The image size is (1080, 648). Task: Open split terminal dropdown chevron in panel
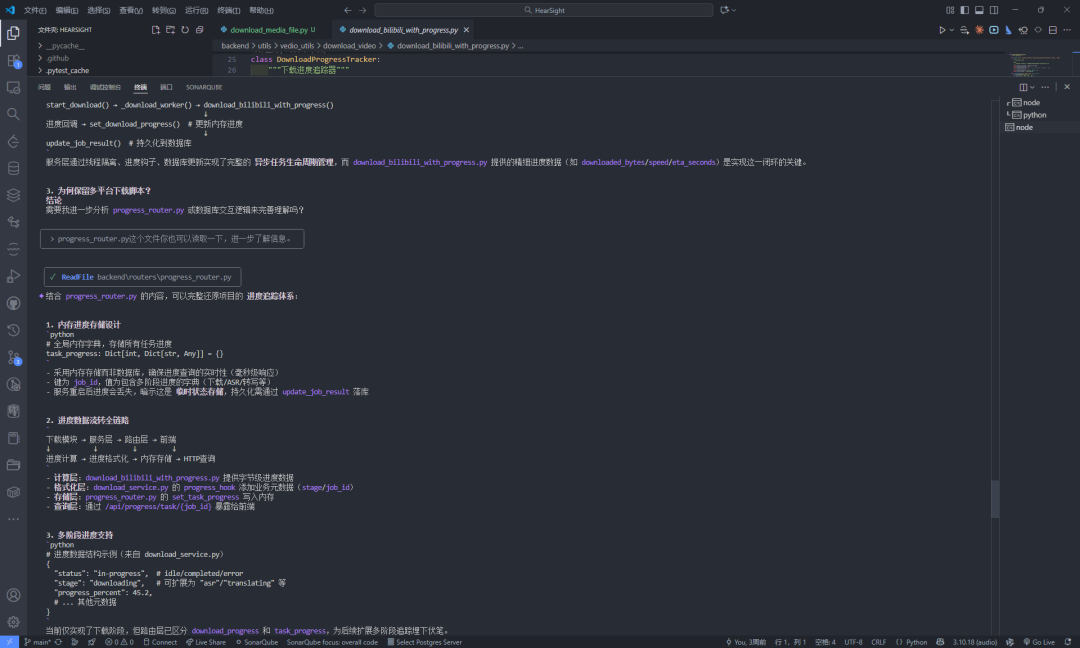tap(1032, 87)
